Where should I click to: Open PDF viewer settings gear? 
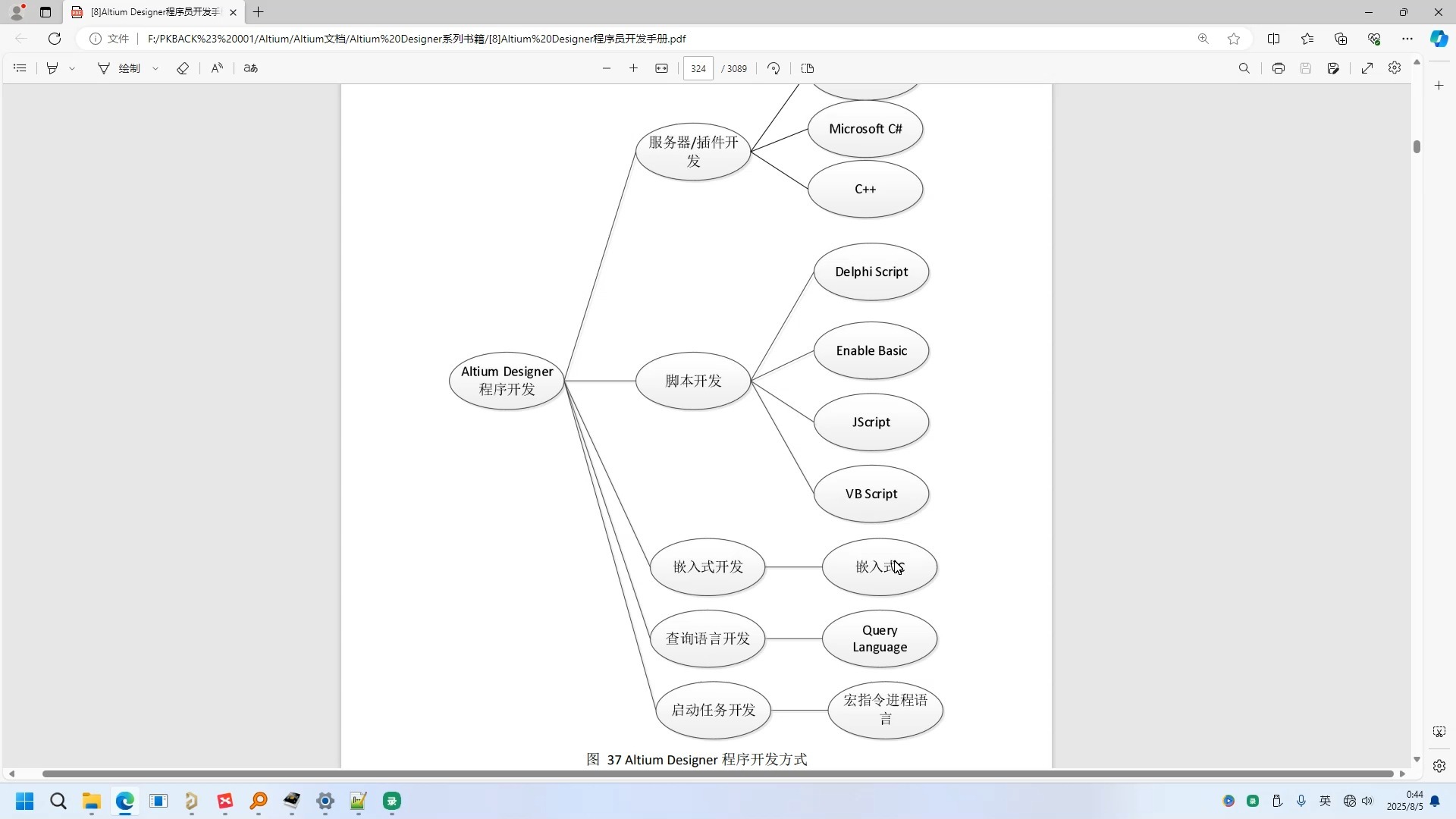click(1395, 68)
